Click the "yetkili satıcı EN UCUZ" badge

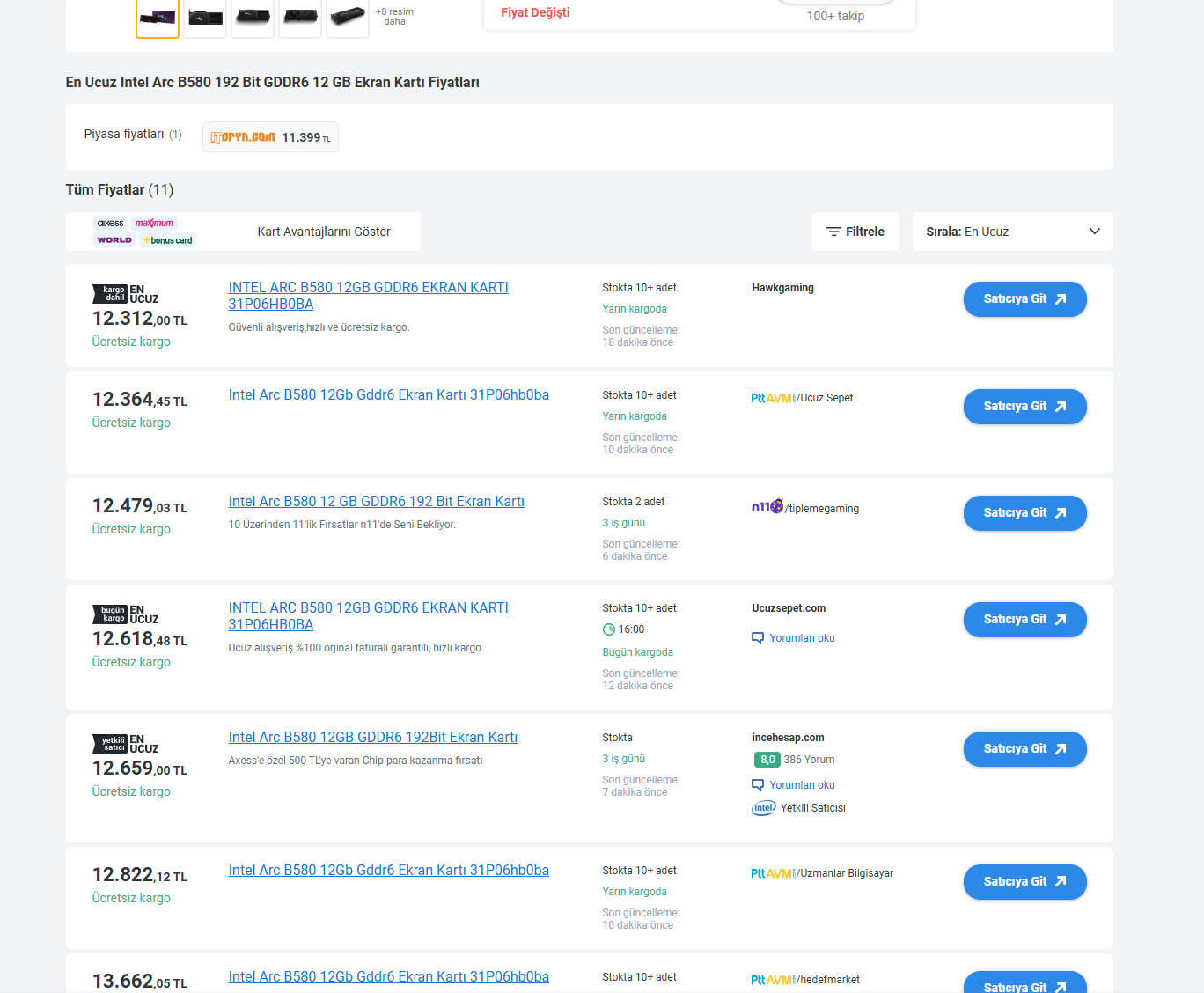pos(126,744)
